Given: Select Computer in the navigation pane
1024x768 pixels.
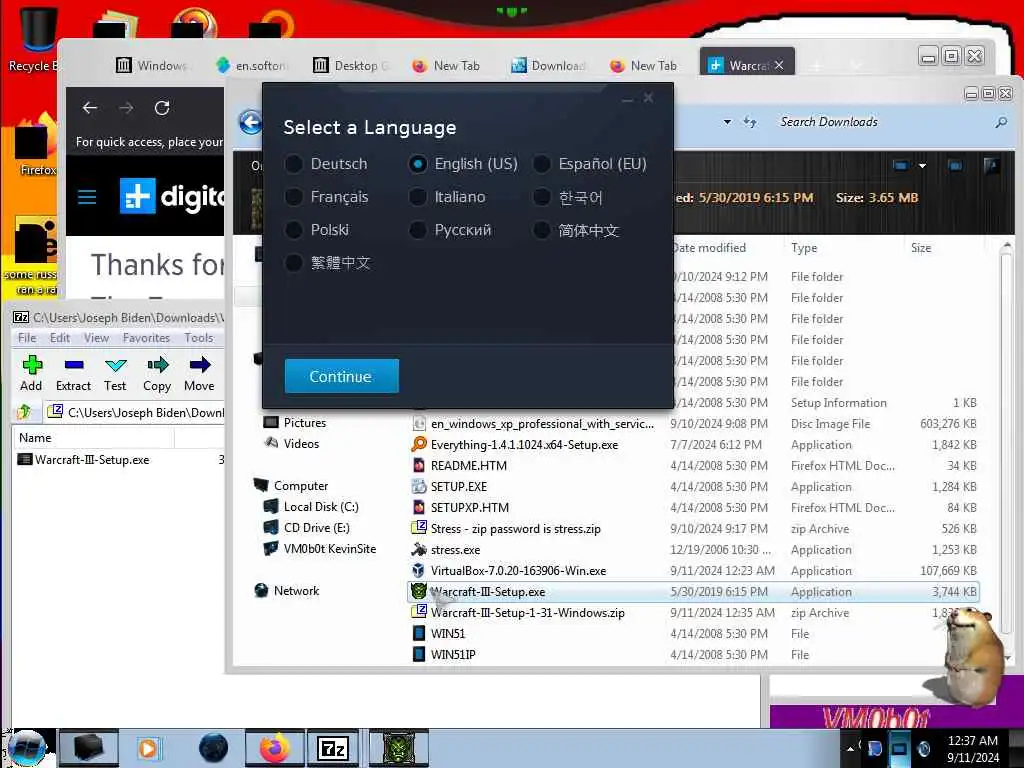Looking at the screenshot, I should (x=291, y=485).
